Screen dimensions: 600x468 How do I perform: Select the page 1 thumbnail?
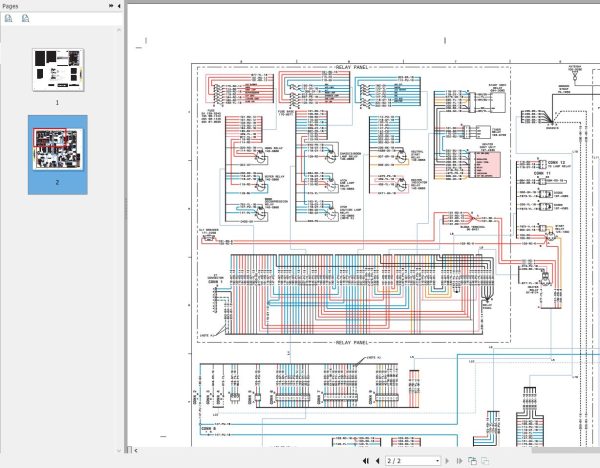58,70
